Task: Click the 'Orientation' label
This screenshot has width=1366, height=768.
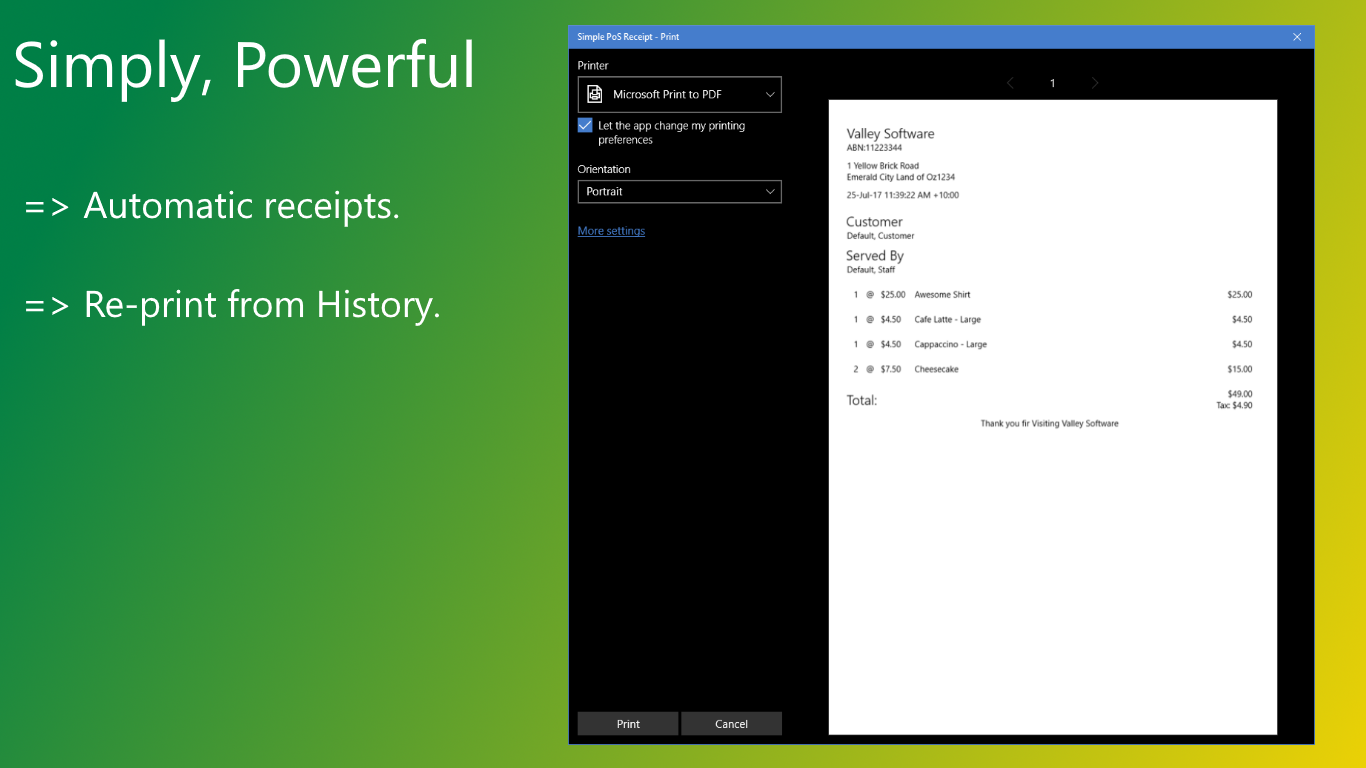Action: (604, 169)
